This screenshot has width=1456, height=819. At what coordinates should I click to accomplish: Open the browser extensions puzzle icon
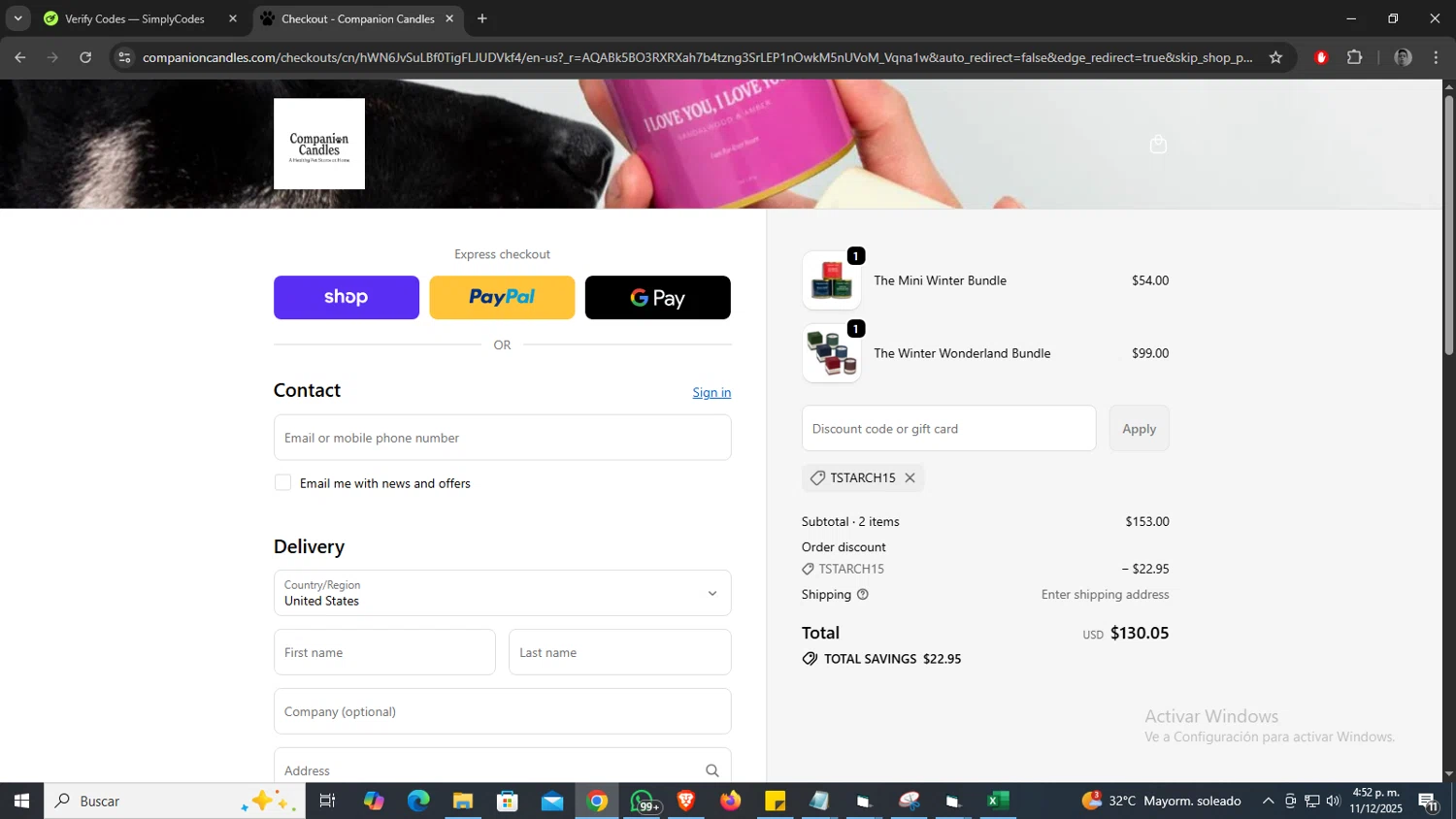tap(1355, 57)
